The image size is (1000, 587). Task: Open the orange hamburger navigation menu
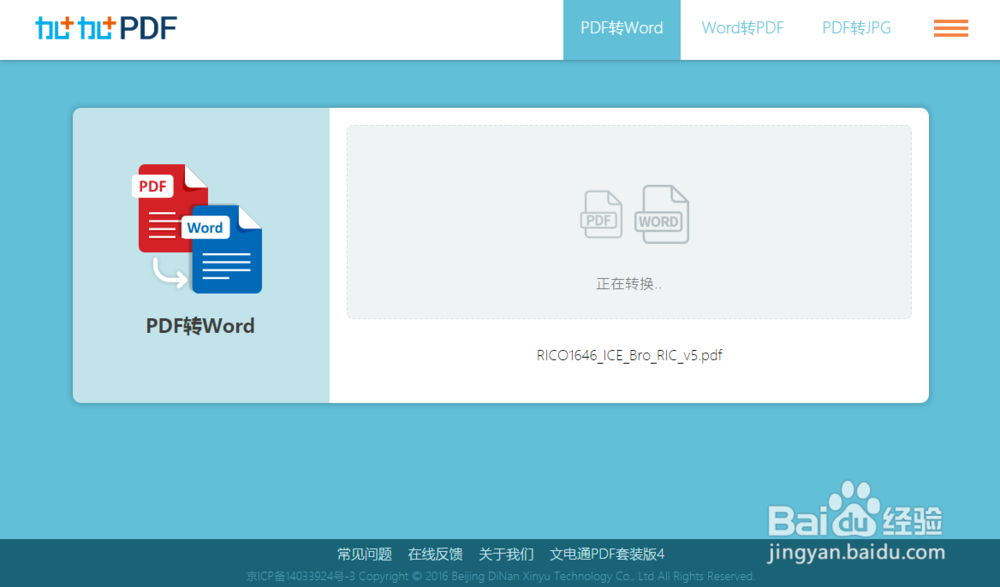coord(950,28)
